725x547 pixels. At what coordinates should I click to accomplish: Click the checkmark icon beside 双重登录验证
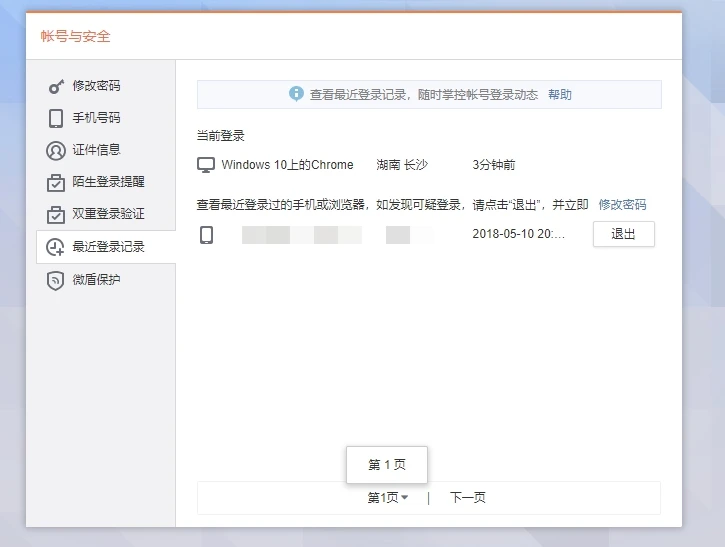tap(56, 215)
